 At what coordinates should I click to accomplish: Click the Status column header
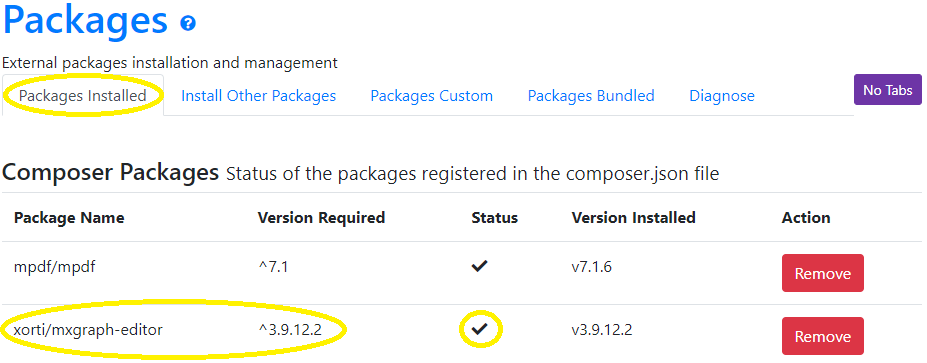point(494,218)
